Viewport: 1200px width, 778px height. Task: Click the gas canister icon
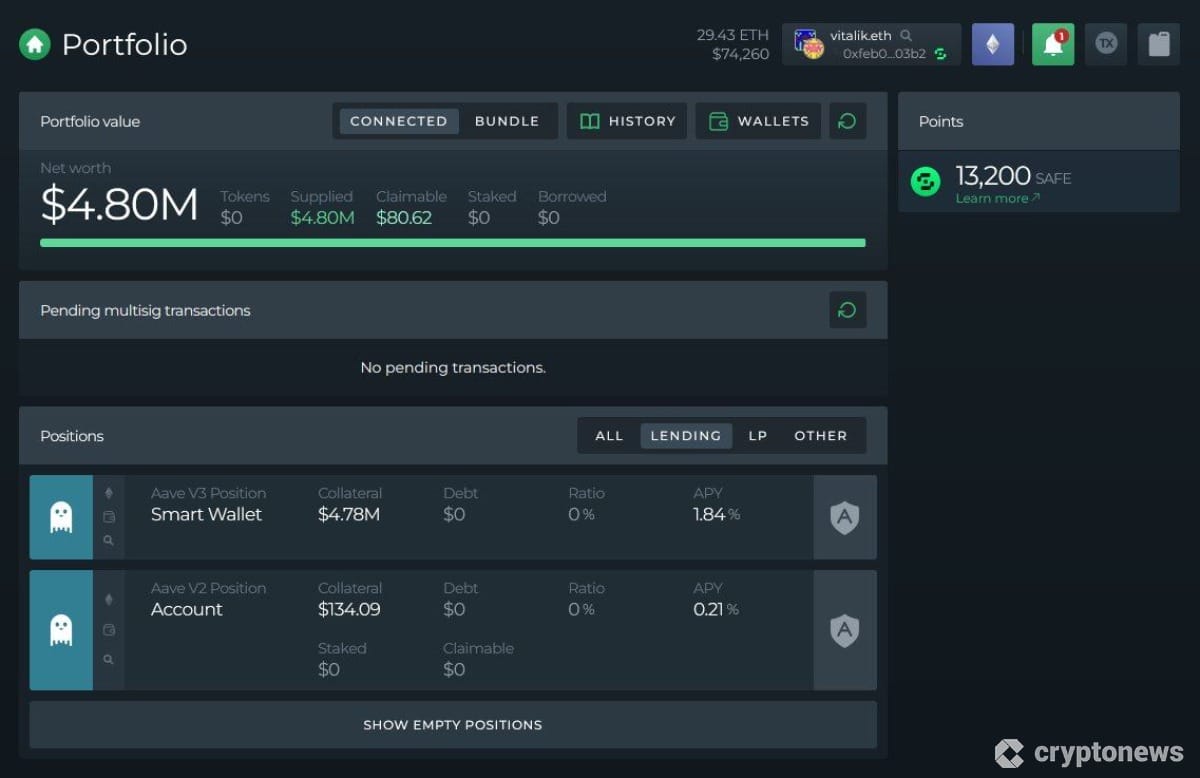[x=1159, y=44]
